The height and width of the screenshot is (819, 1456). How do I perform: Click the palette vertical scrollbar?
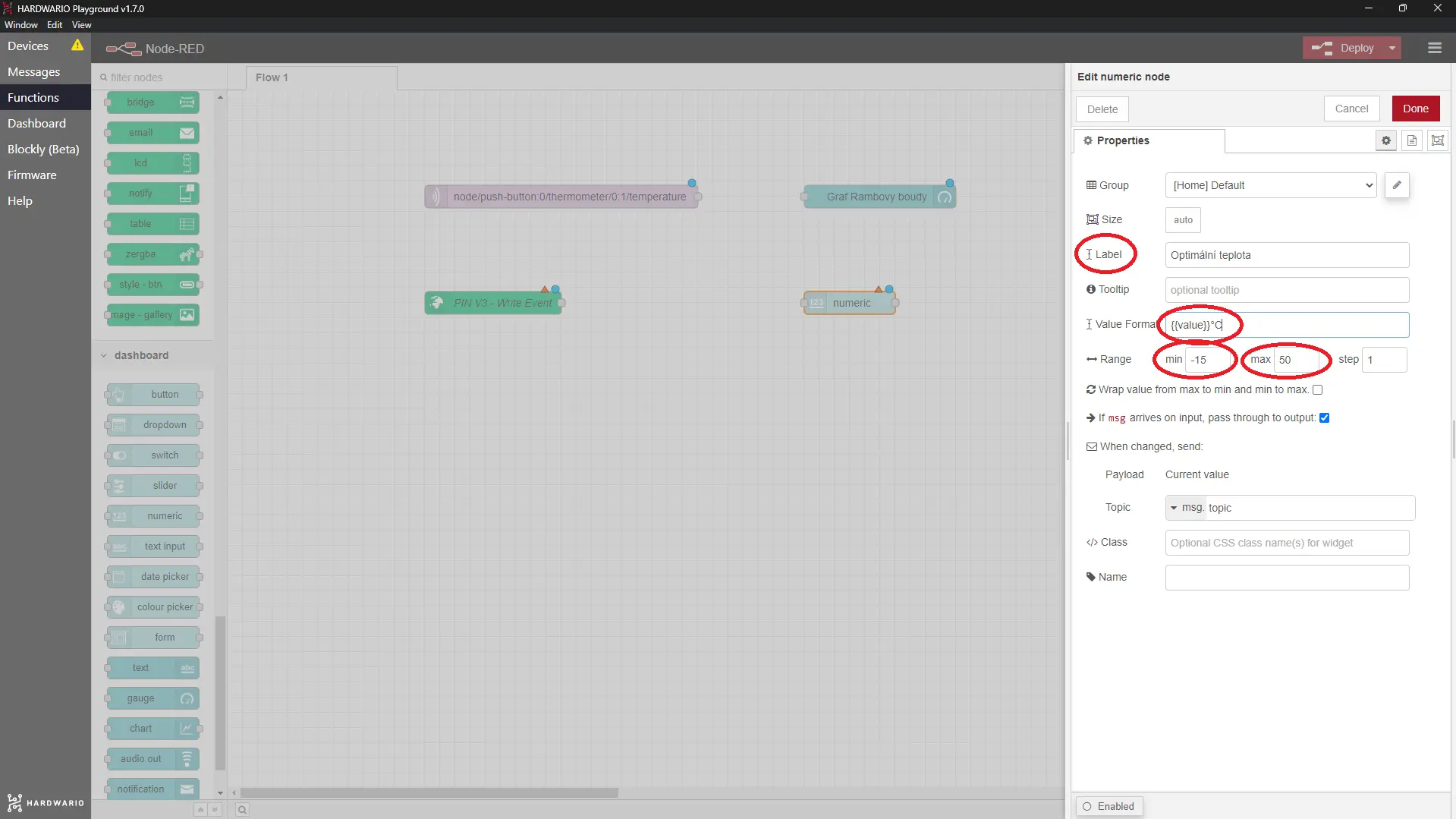pos(221,693)
